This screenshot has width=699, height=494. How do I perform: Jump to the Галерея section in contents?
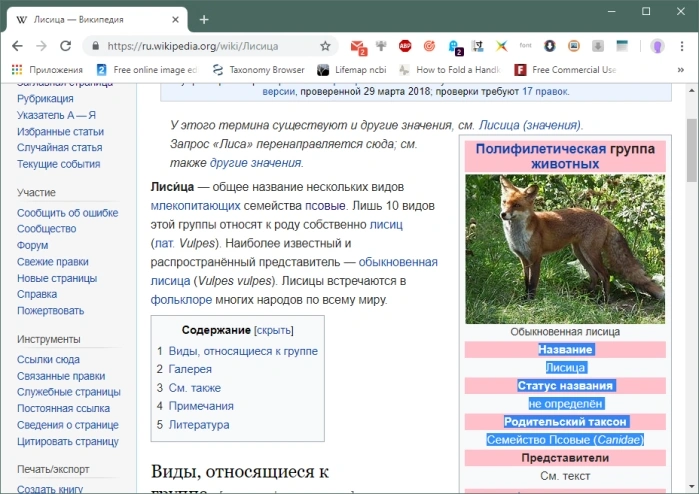click(x=190, y=369)
